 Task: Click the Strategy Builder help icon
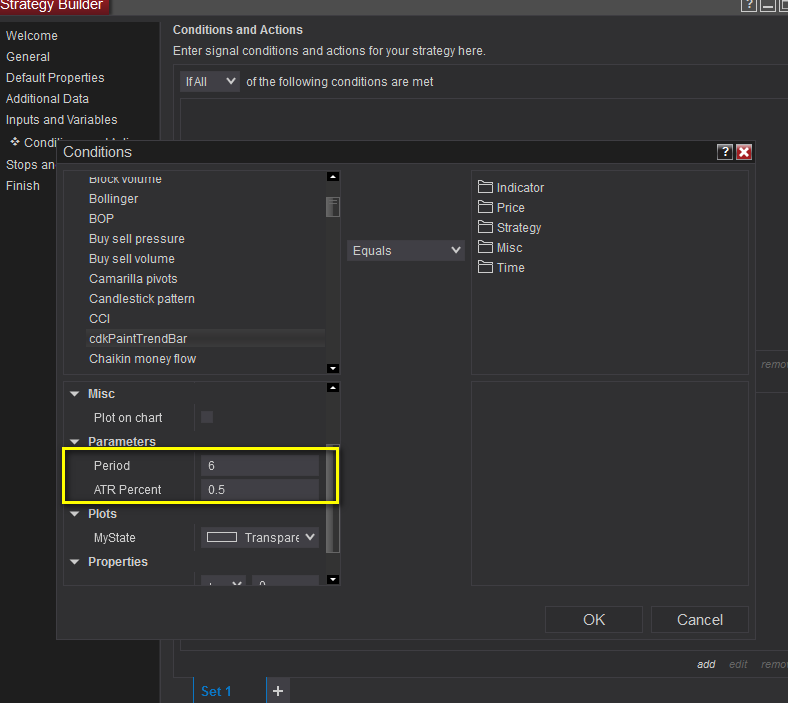[x=748, y=6]
